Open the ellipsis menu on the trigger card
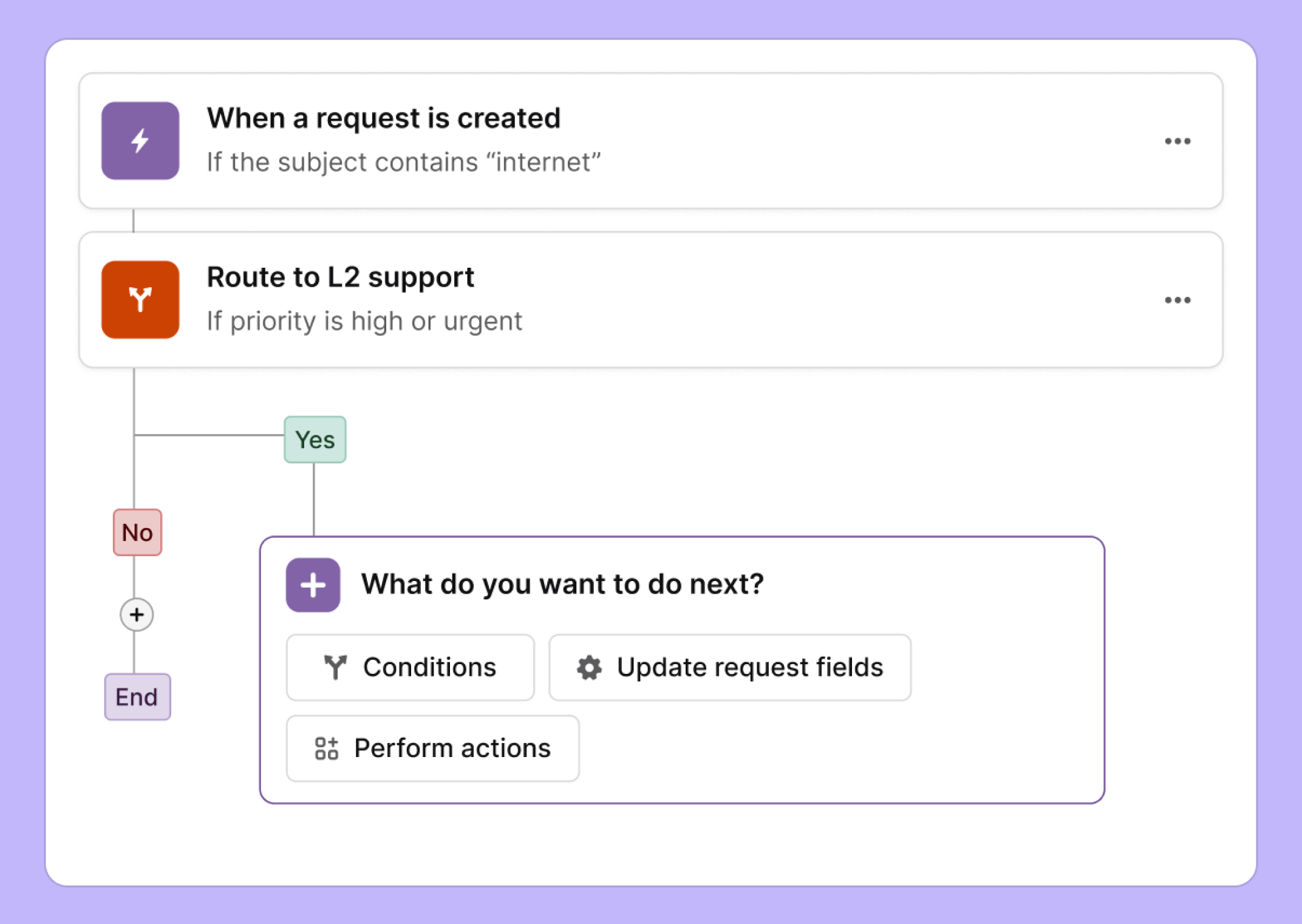This screenshot has height=924, width=1302. tap(1178, 141)
